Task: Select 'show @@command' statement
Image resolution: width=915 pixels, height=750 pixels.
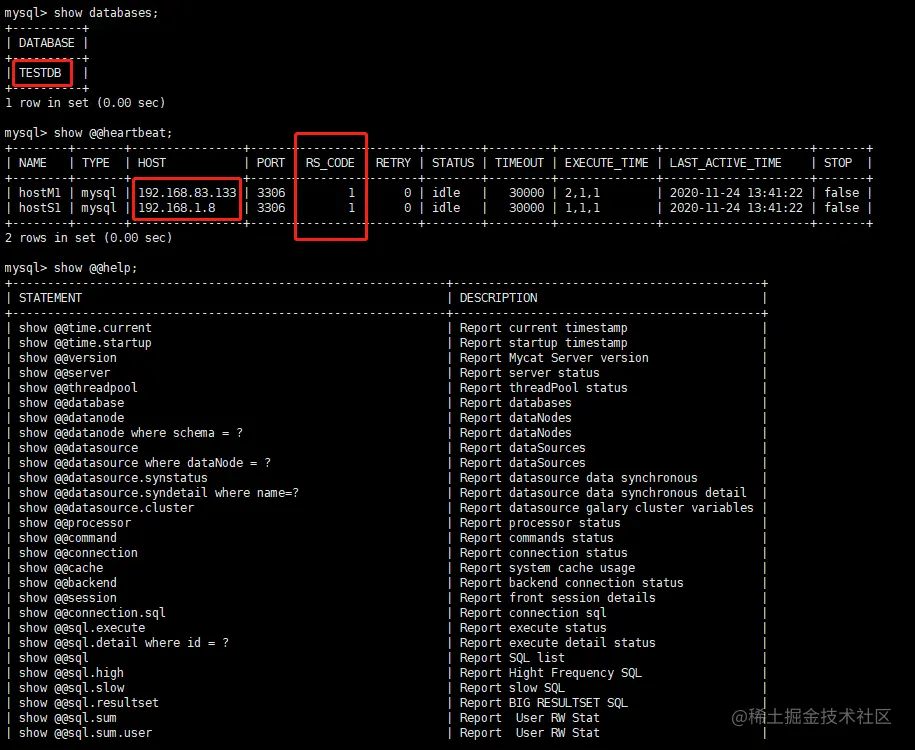Action: 68,538
